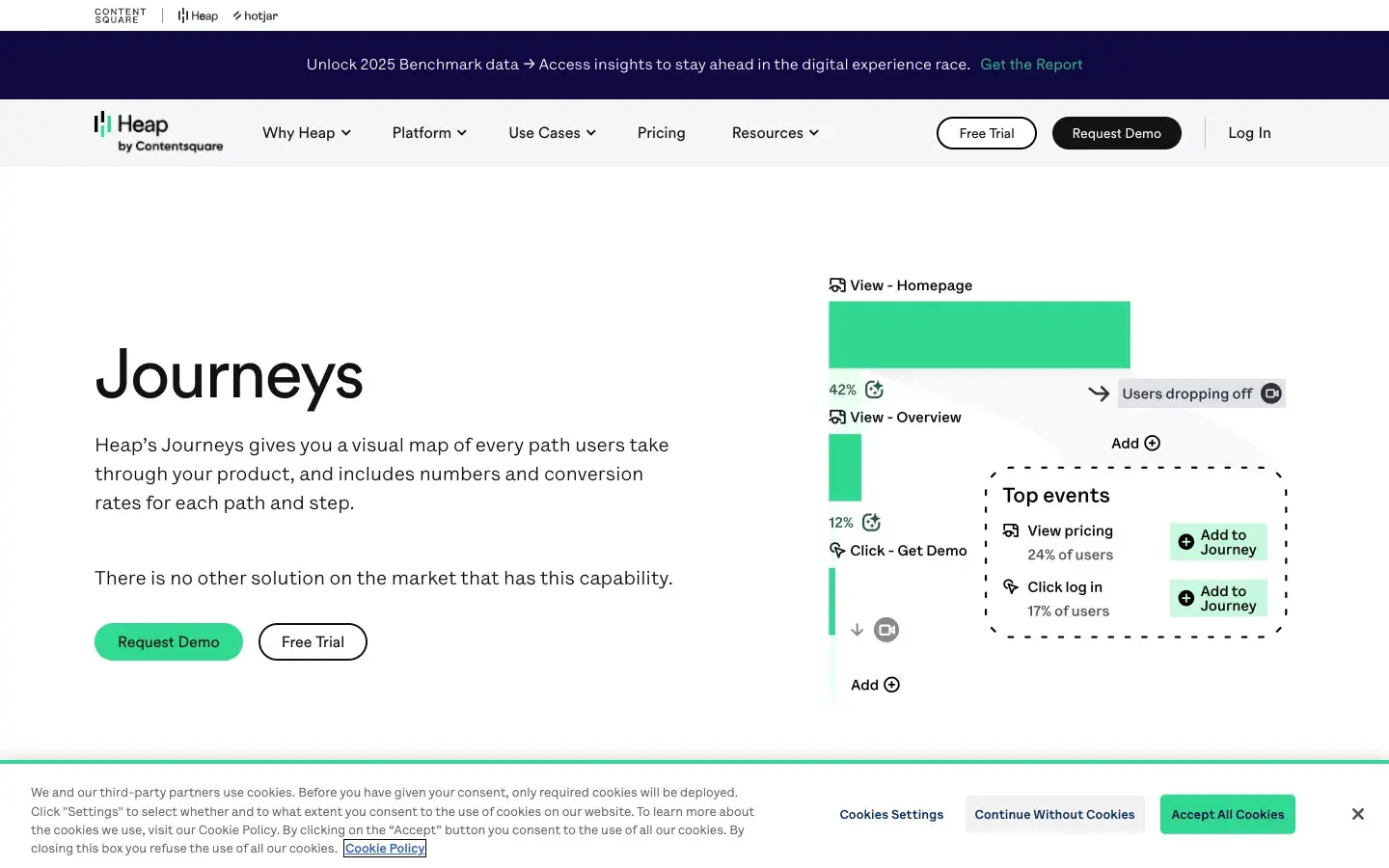1389x868 pixels.
Task: Click the green Request Demo button
Action: [168, 641]
